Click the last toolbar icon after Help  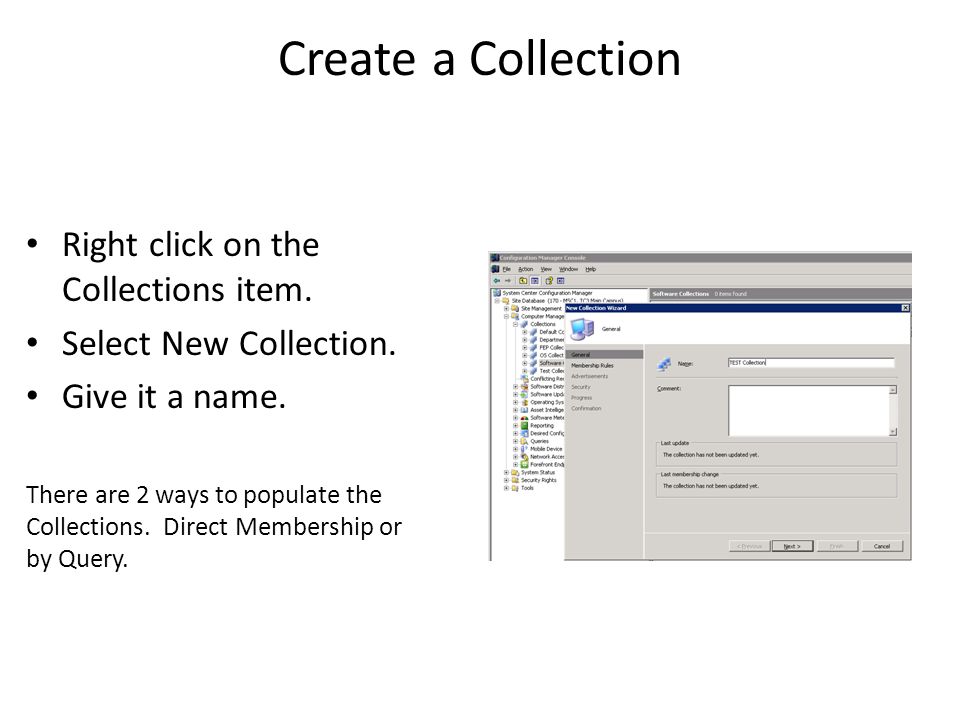click(561, 281)
